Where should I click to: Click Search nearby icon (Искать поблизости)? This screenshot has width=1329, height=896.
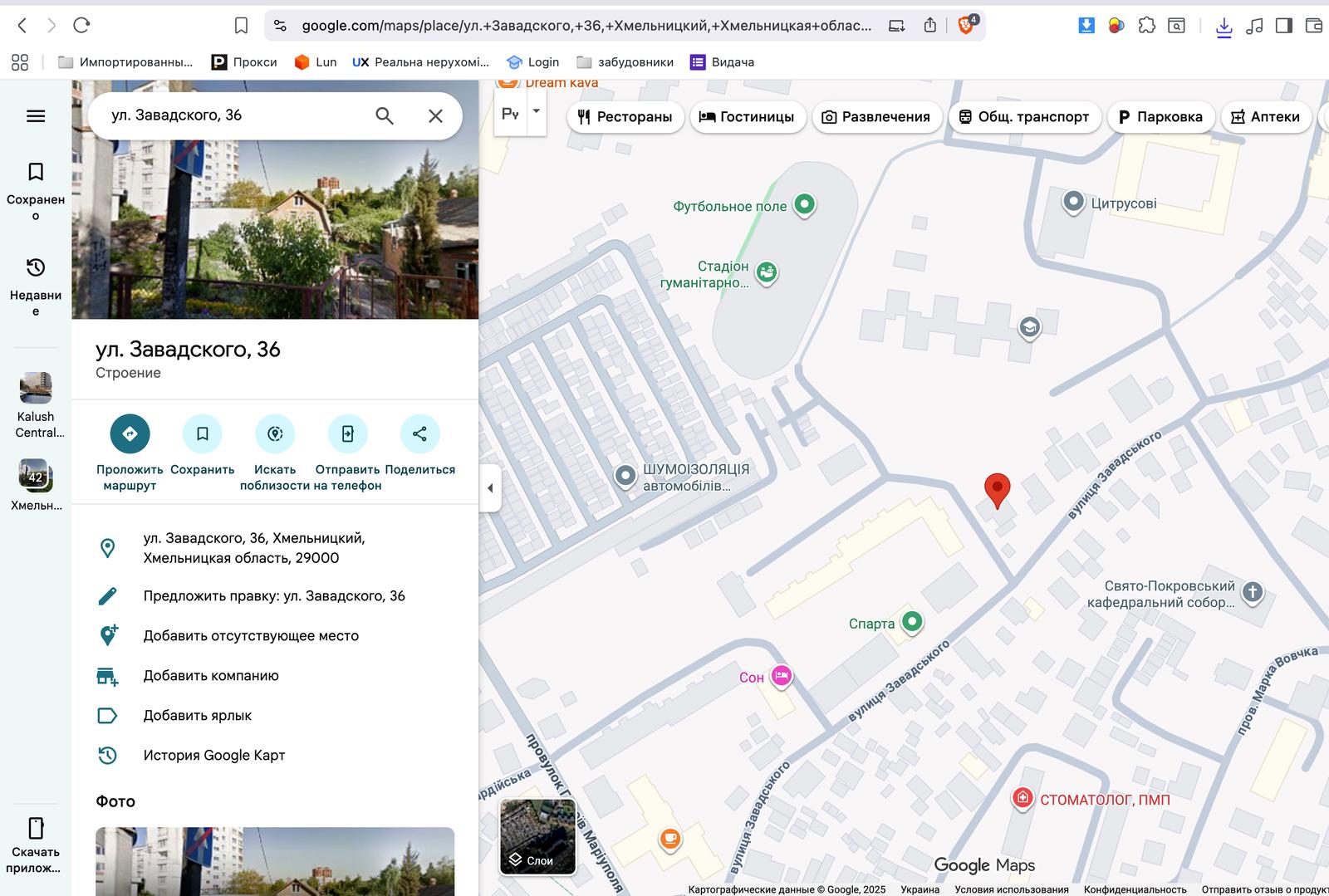click(x=275, y=433)
